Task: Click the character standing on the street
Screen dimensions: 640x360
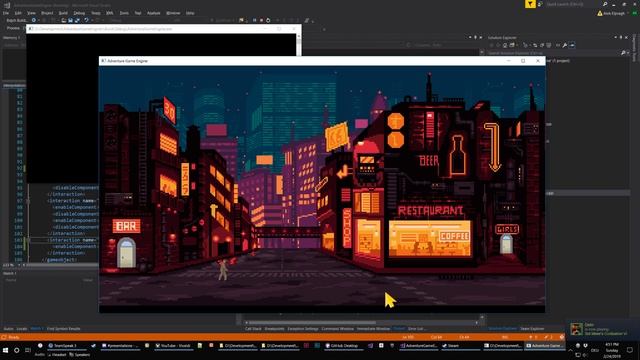Action: [223, 270]
